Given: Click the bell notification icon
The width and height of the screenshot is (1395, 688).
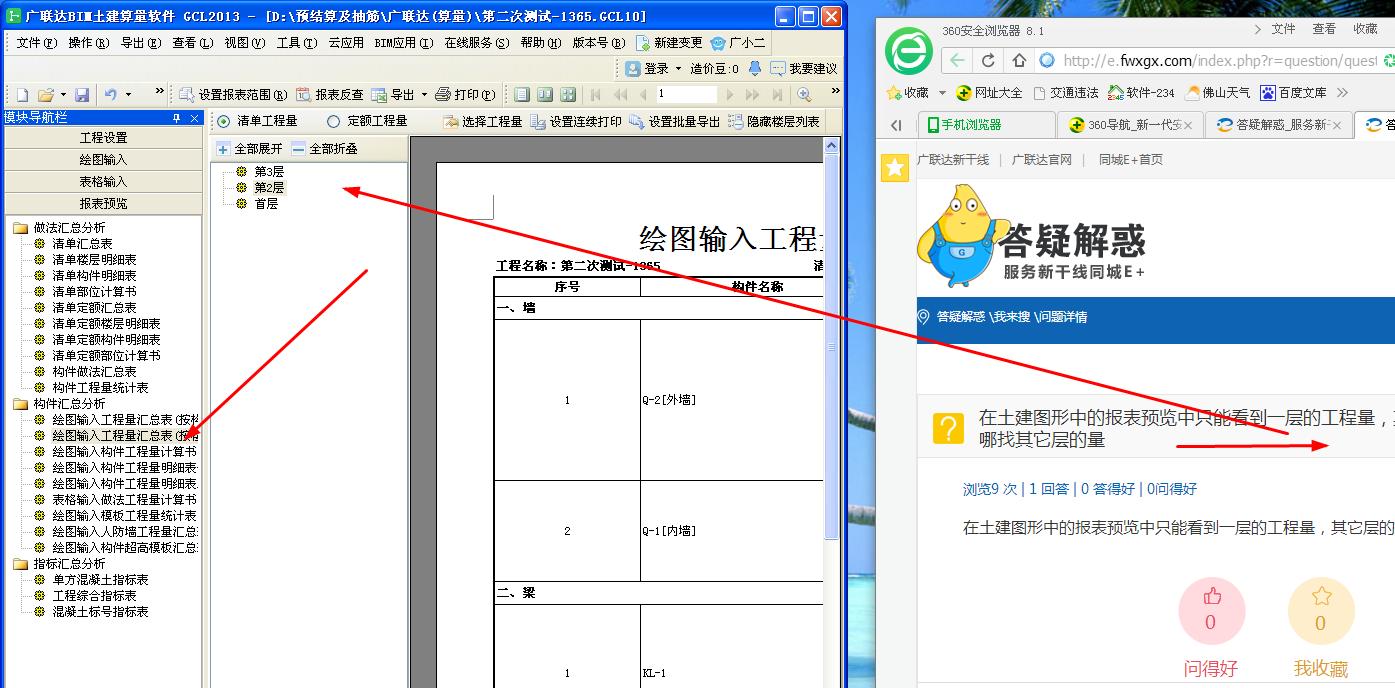Looking at the screenshot, I should 755,69.
